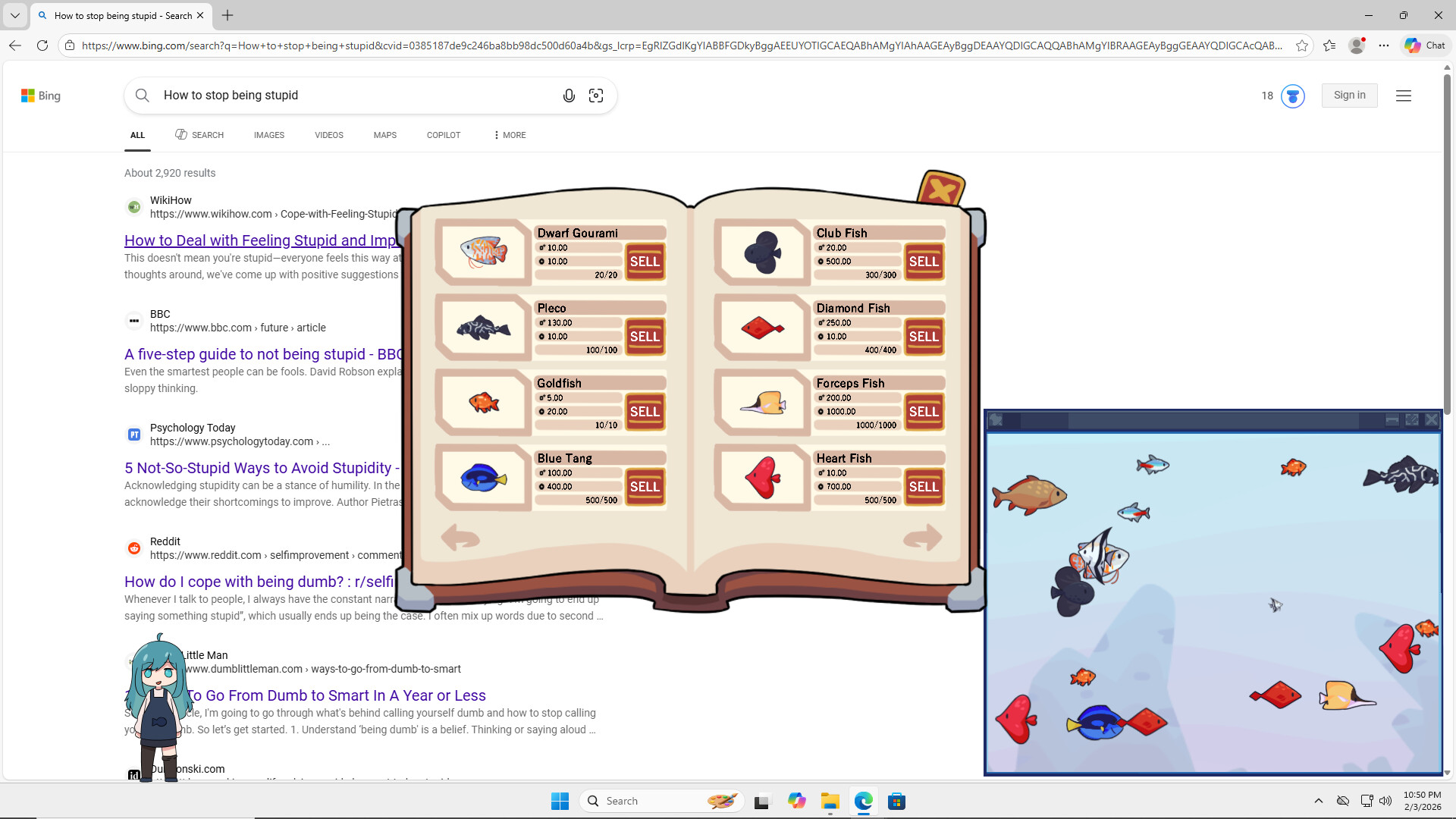The image size is (1456, 819).
Task: Click the Heart Fish icon in the shop
Action: 762,478
